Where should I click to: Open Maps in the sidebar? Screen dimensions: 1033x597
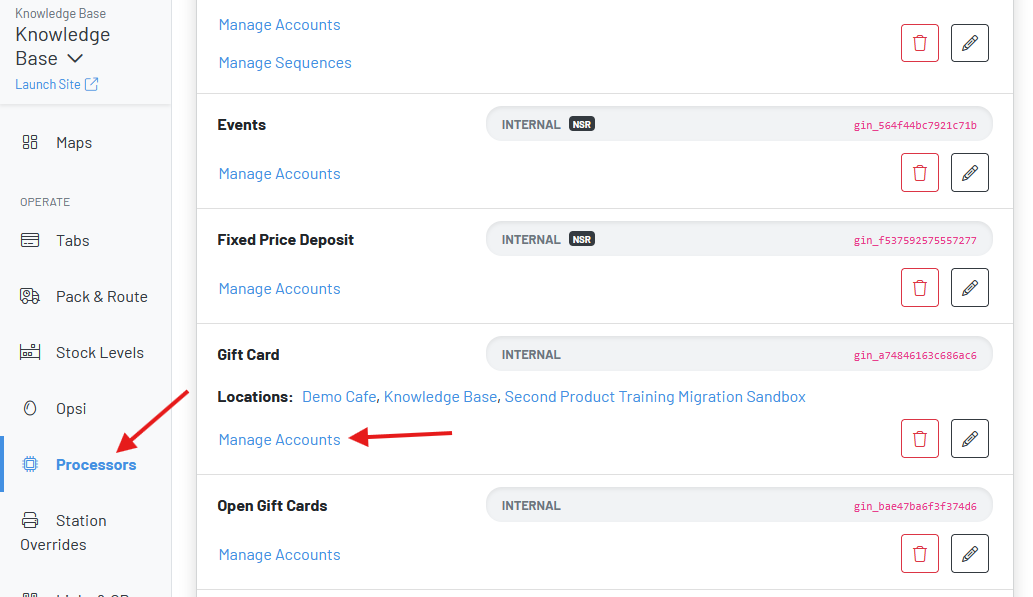click(73, 143)
